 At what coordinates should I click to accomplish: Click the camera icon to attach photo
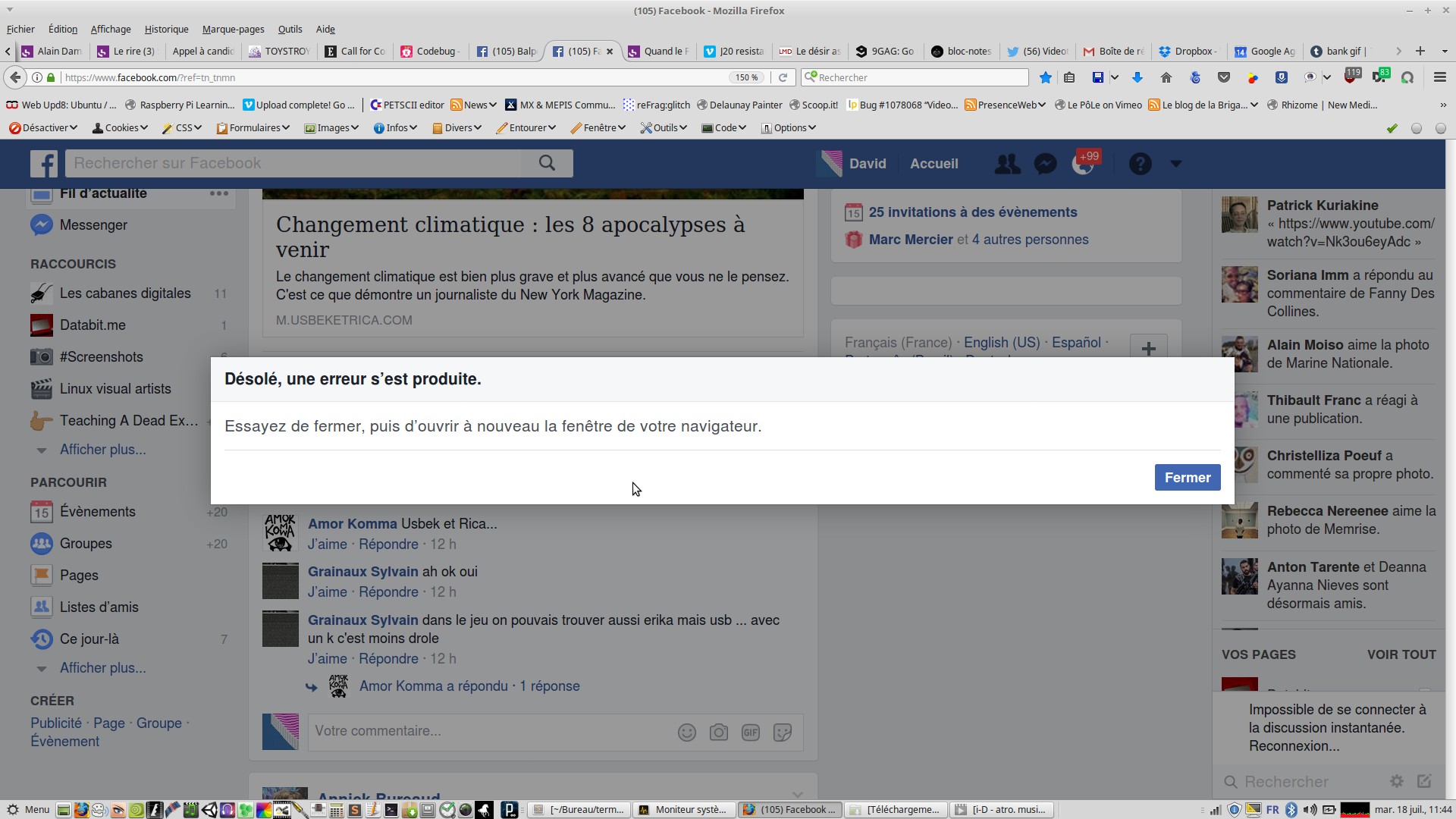point(719,732)
